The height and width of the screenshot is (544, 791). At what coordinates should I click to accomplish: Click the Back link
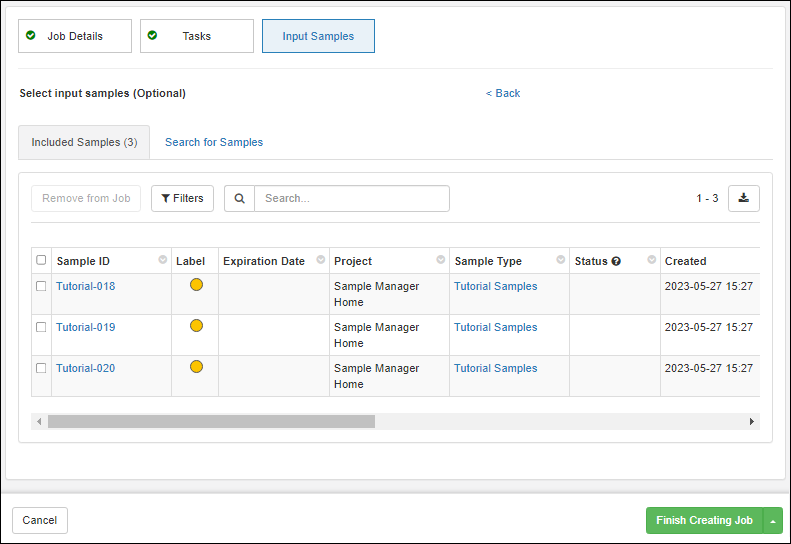503,93
